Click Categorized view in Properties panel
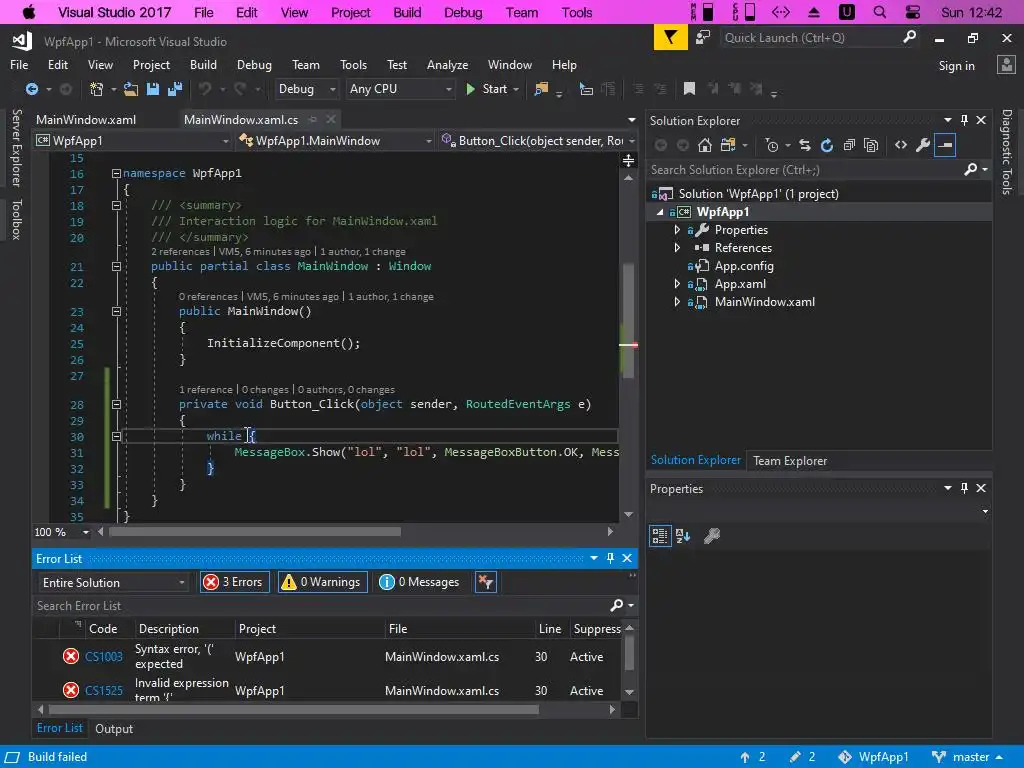 pyautogui.click(x=660, y=536)
